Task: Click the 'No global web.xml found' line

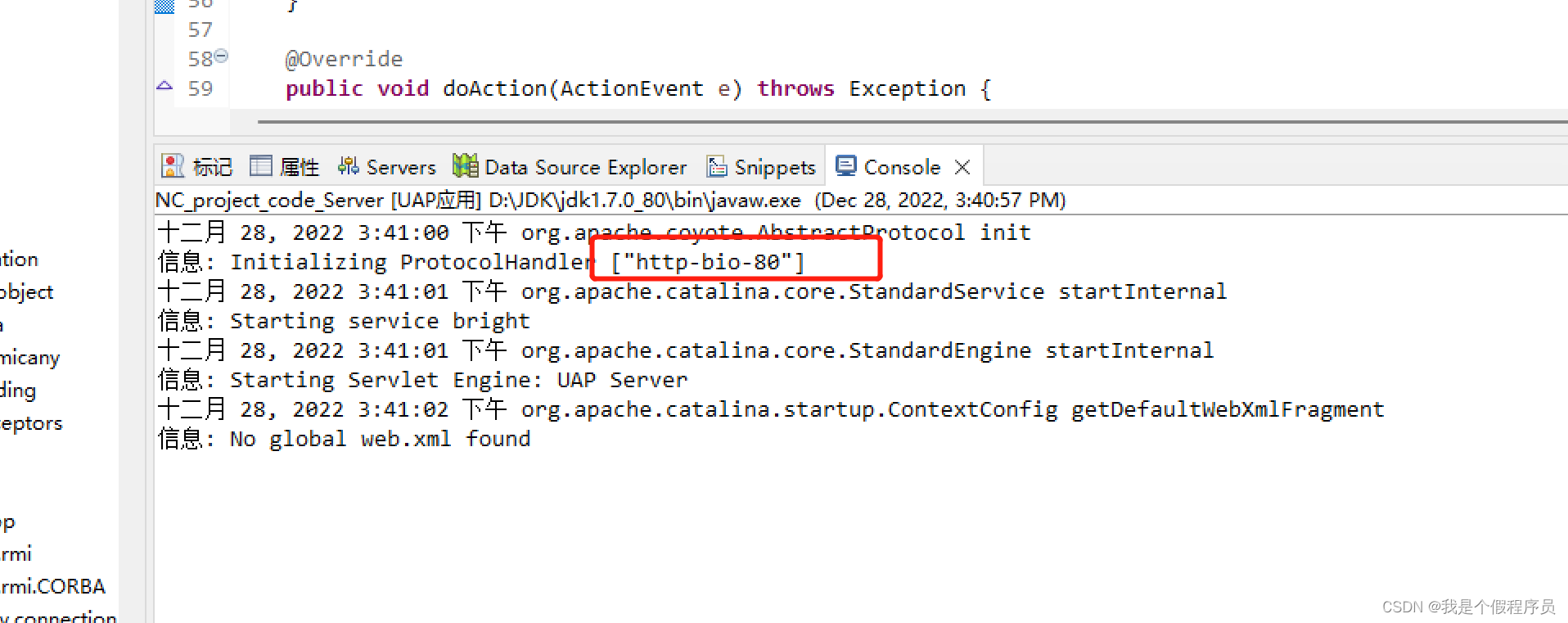Action: click(344, 440)
